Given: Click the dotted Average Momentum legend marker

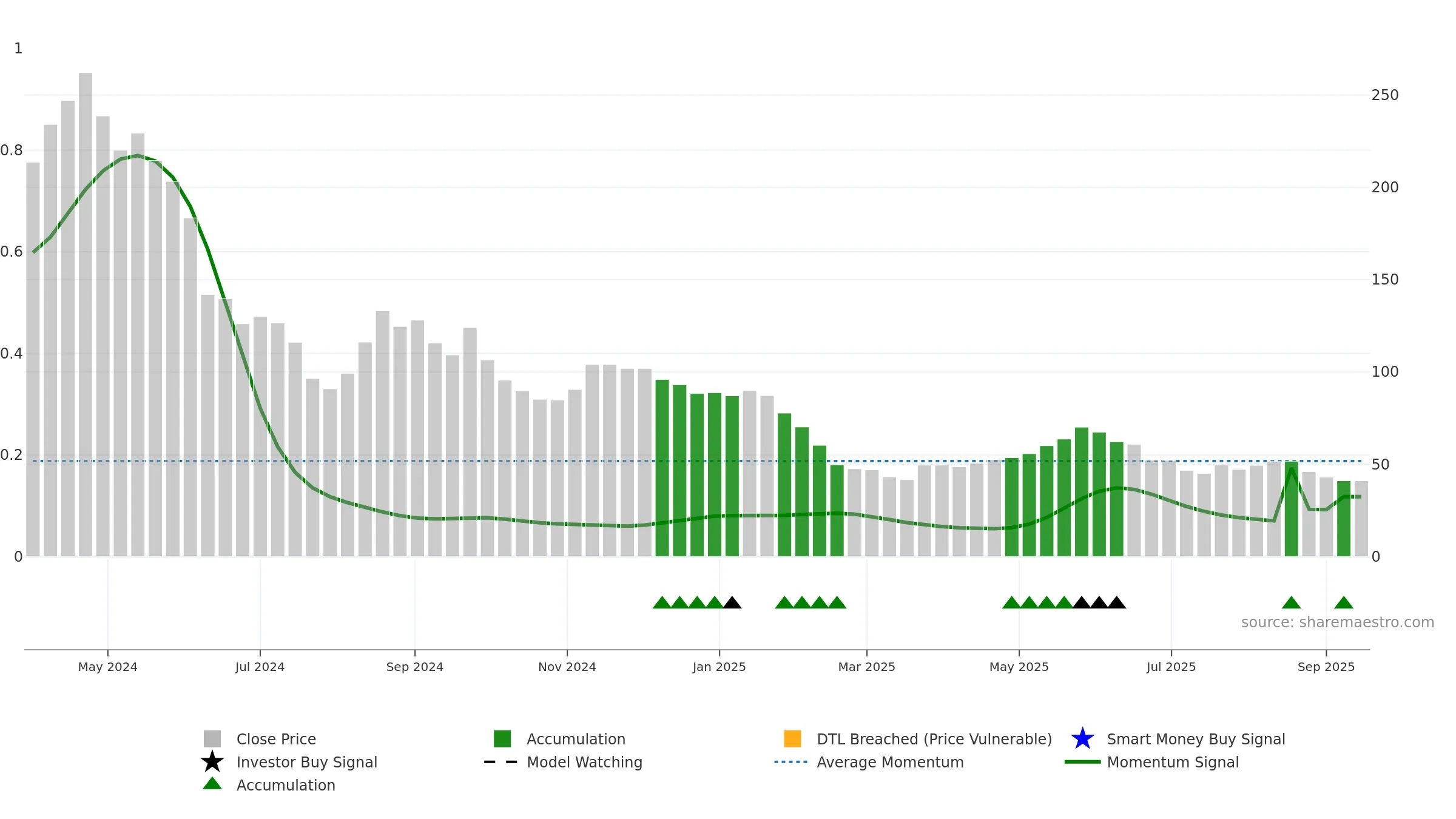Looking at the screenshot, I should pos(791,762).
